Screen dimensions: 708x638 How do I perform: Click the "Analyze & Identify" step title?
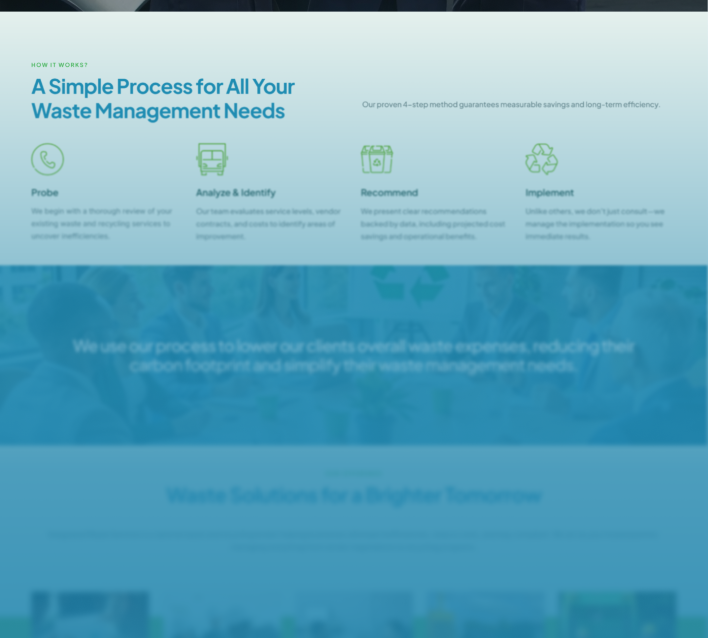236,193
